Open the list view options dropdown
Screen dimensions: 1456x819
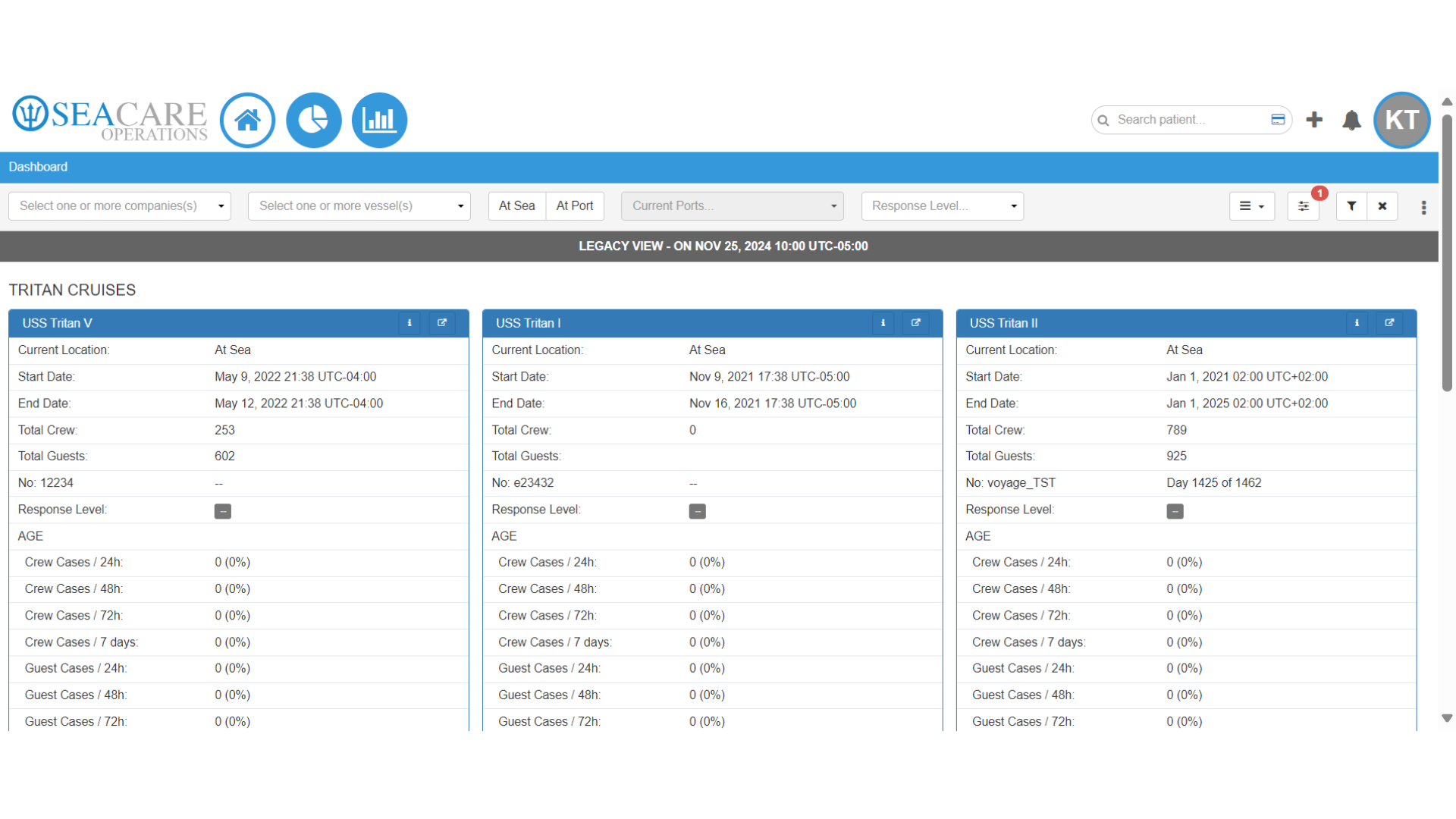(1252, 206)
